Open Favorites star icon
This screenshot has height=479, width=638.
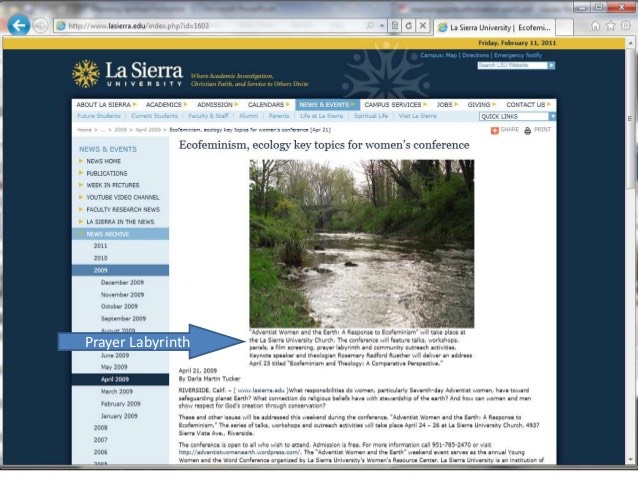click(x=610, y=26)
